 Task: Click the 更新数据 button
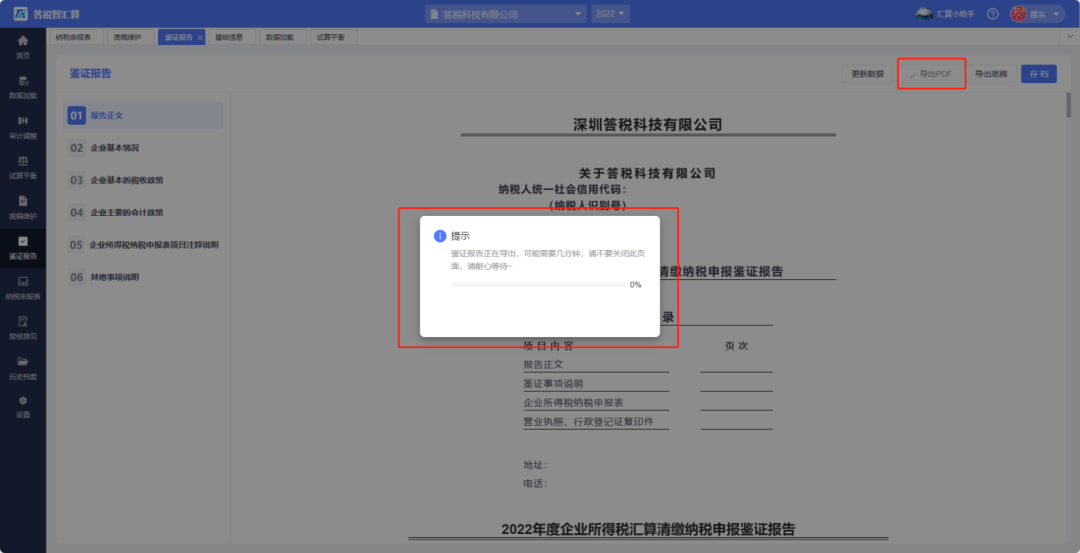[x=867, y=74]
